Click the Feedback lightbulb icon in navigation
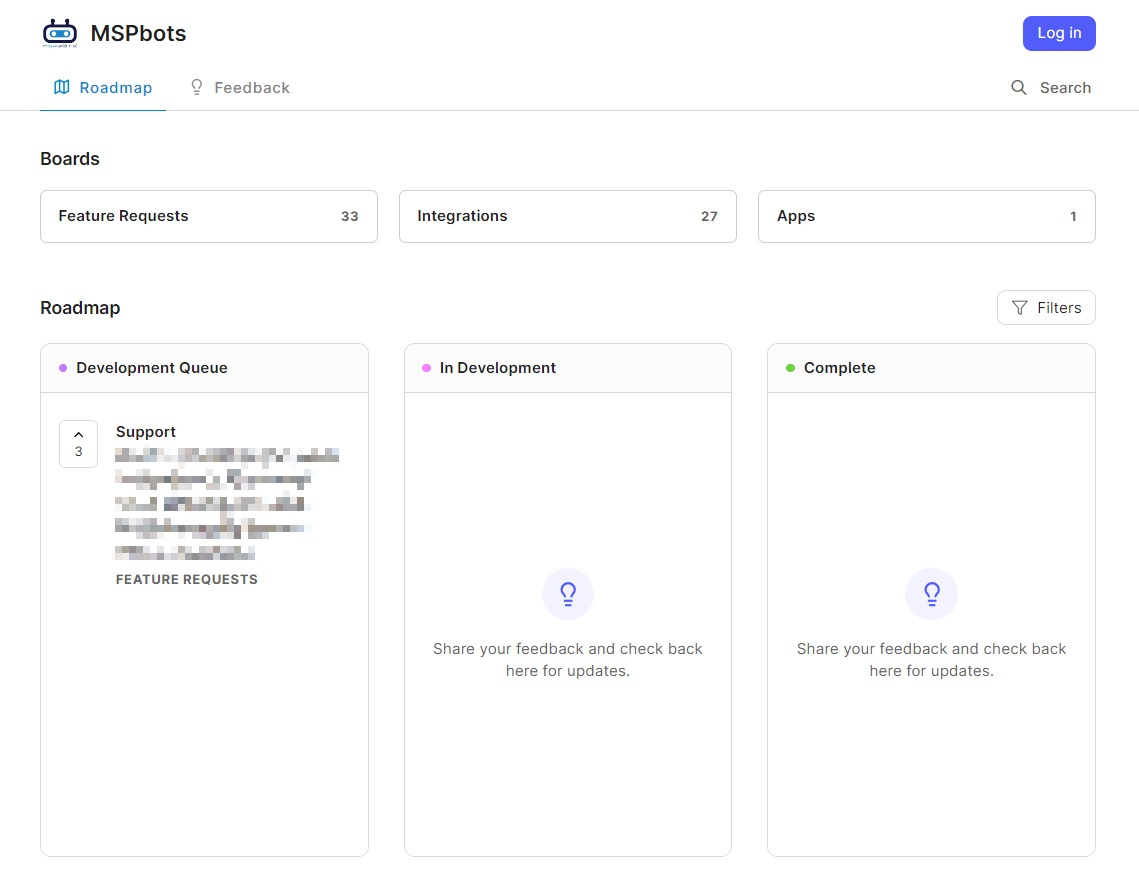Image resolution: width=1139 pixels, height=871 pixels. click(197, 87)
